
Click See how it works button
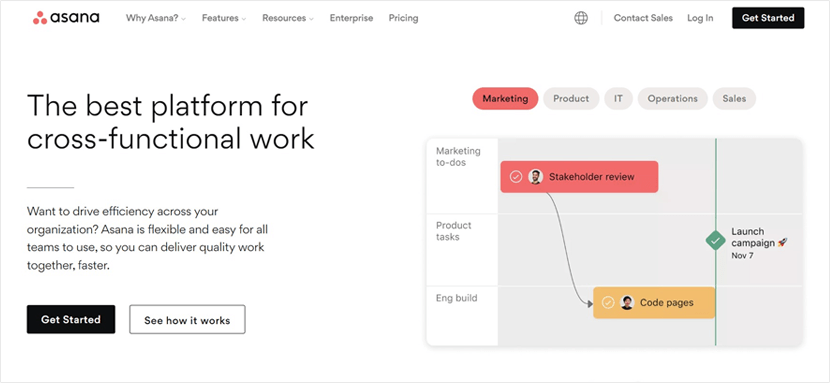tap(187, 320)
